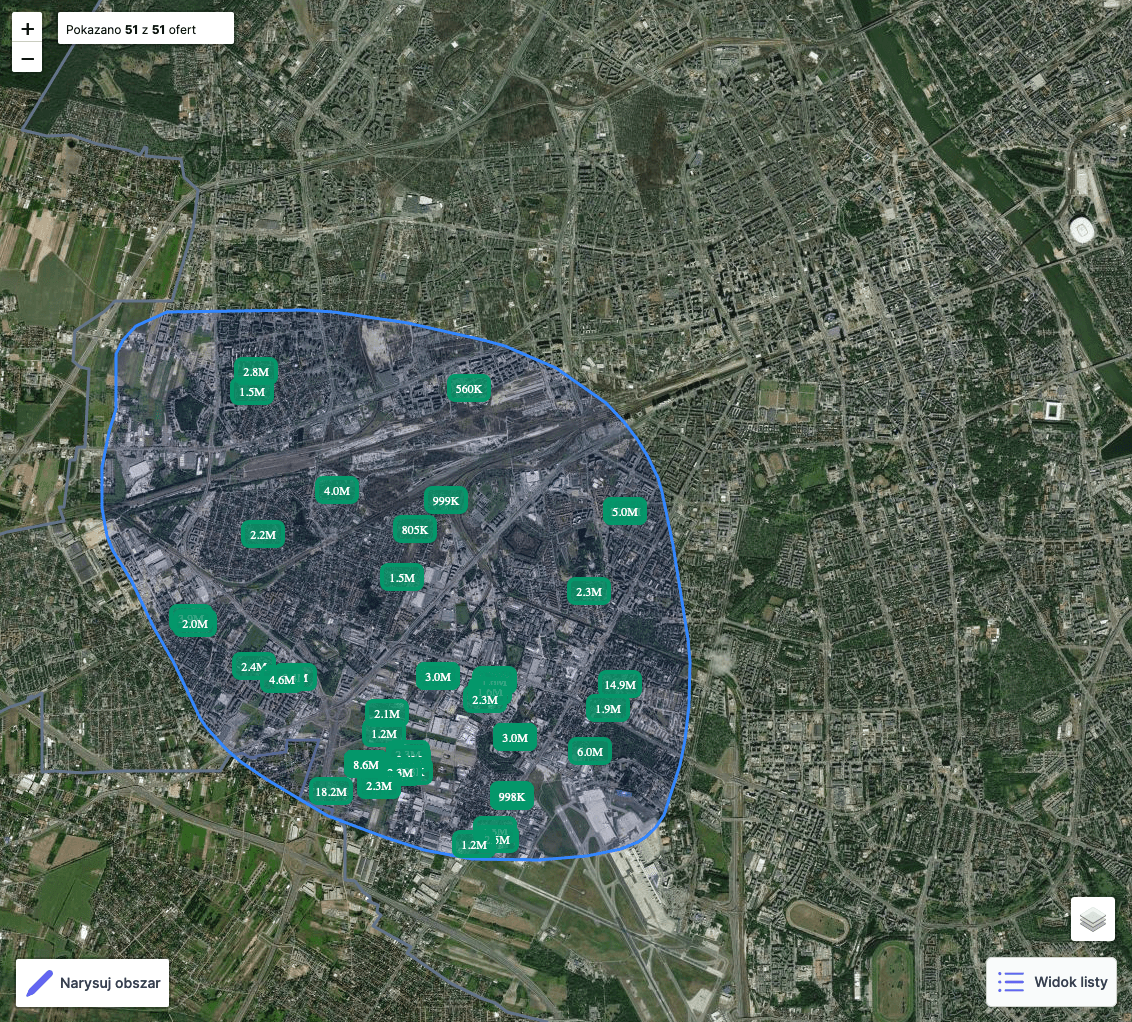Image resolution: width=1132 pixels, height=1022 pixels.
Task: Select the 18.2M price marker
Action: [x=331, y=791]
